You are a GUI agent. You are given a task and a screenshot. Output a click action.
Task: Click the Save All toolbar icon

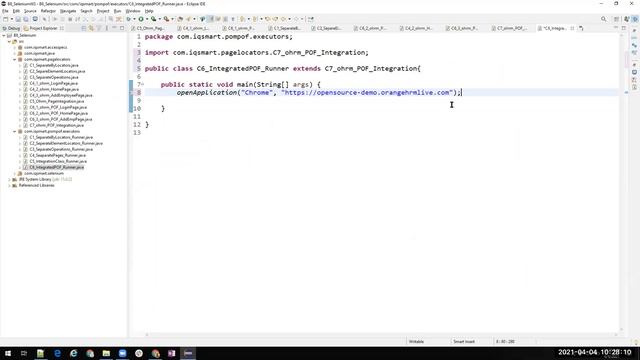tap(26, 19)
